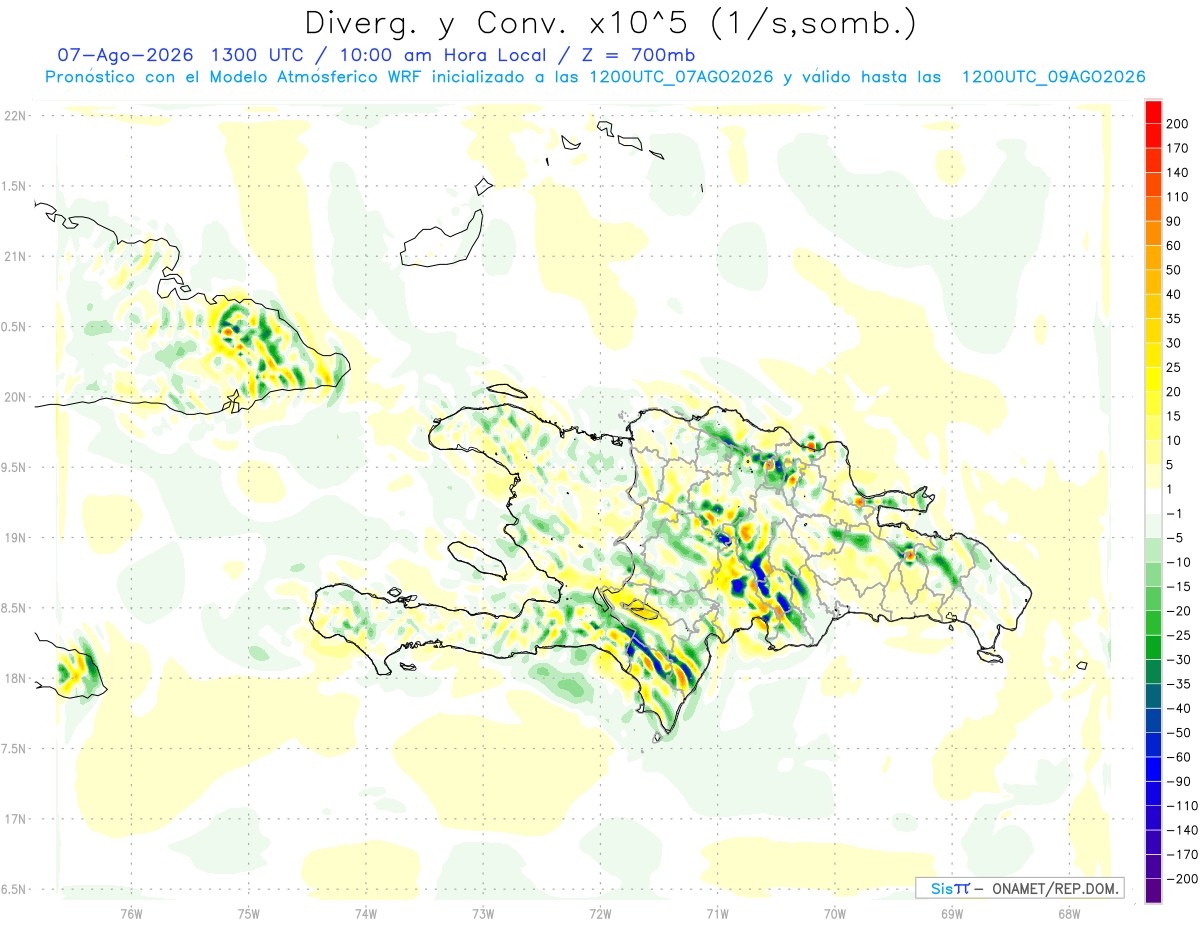1200x927 pixels.
Task: Click the dark purple swatch ending the color scale
Action: click(1153, 890)
